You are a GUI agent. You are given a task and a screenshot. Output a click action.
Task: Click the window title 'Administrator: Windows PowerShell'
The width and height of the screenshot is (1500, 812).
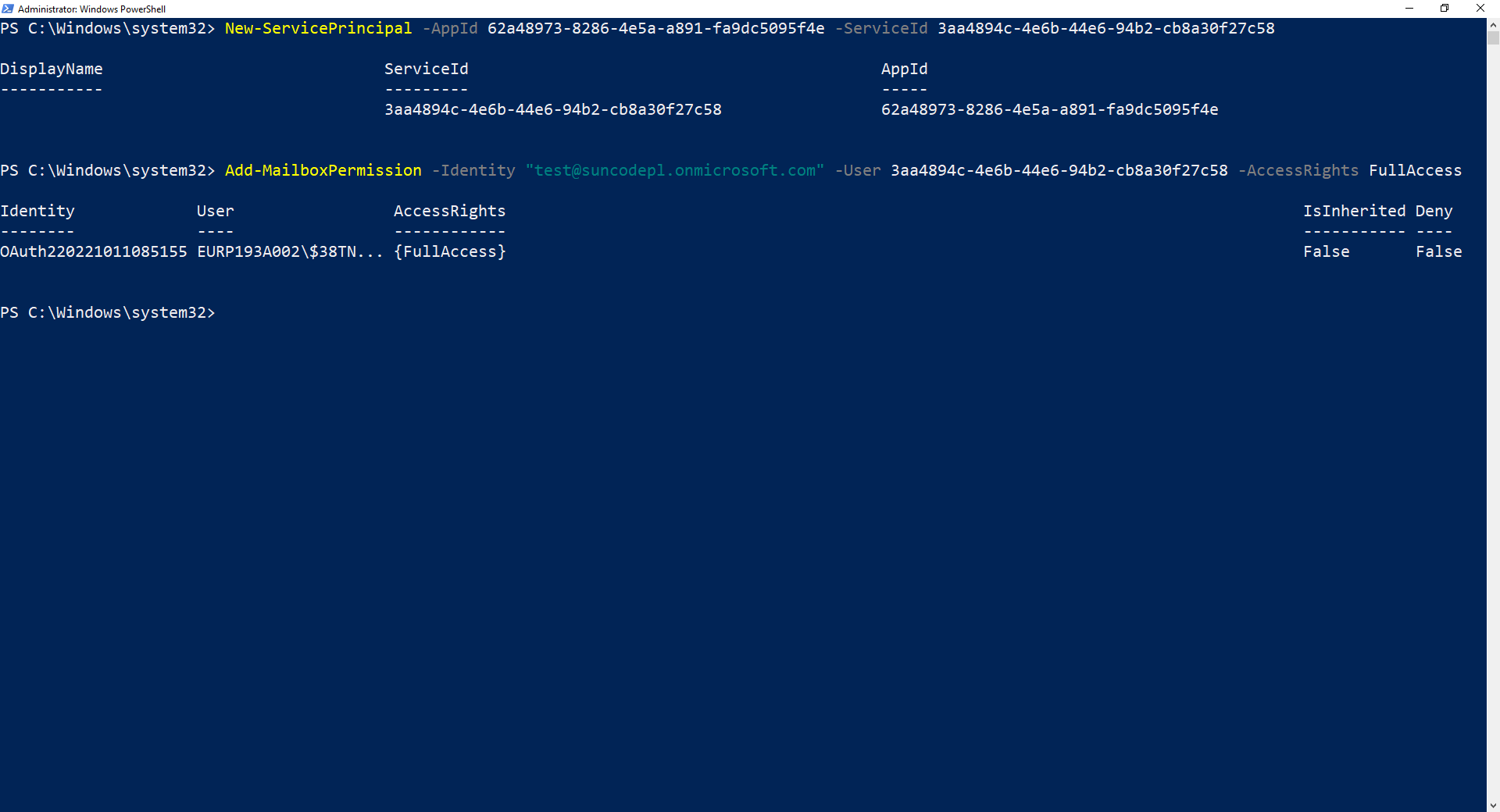tap(91, 9)
